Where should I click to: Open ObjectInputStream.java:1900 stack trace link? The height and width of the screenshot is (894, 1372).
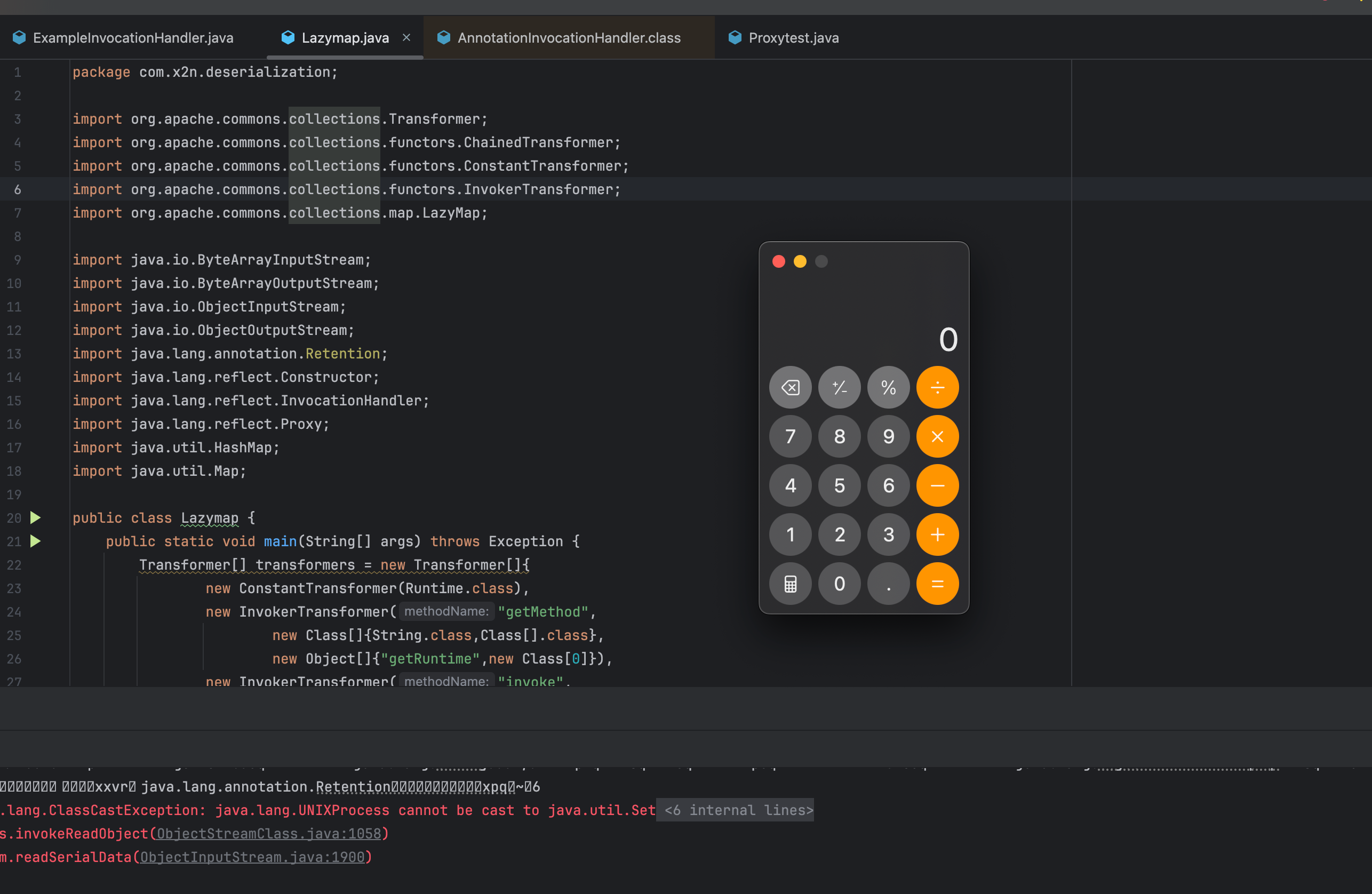(252, 858)
